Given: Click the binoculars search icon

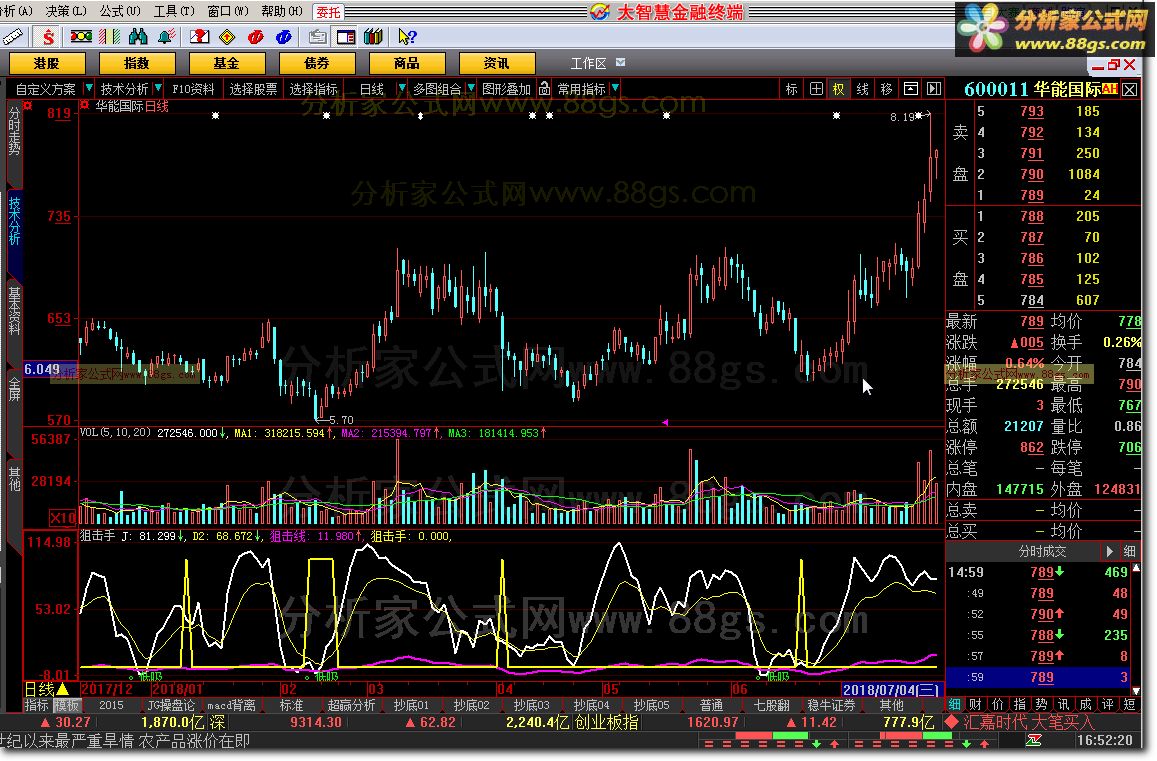Looking at the screenshot, I should [138, 36].
